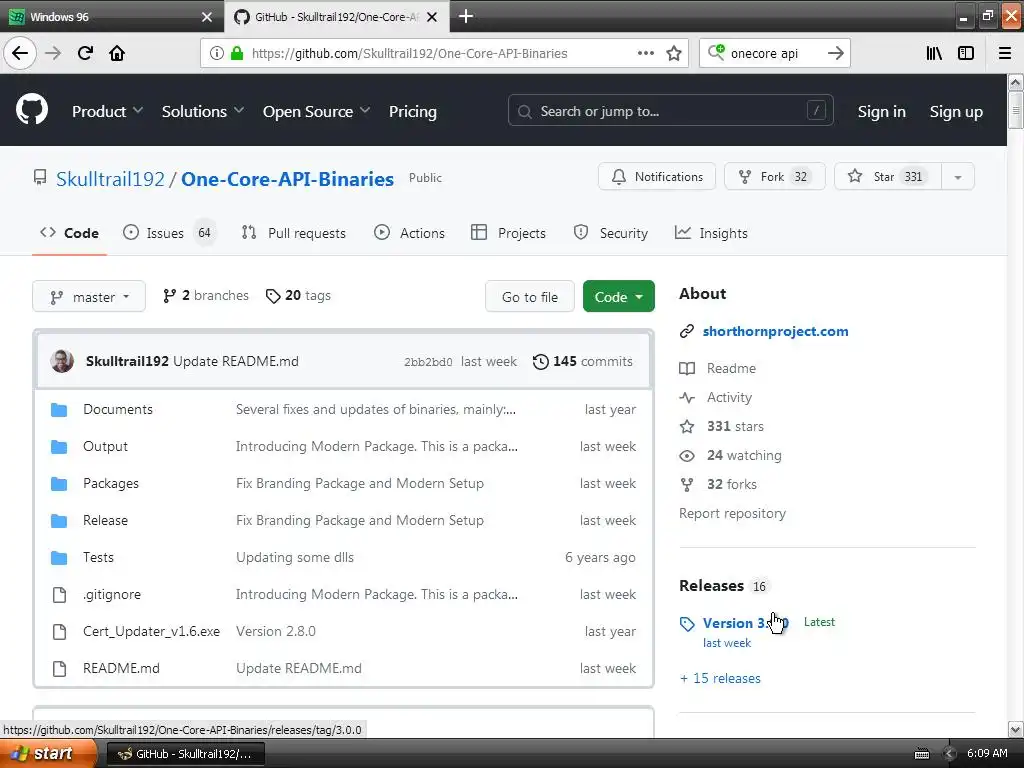Open the Projects tab
The height and width of the screenshot is (768, 1024).
tap(508, 233)
